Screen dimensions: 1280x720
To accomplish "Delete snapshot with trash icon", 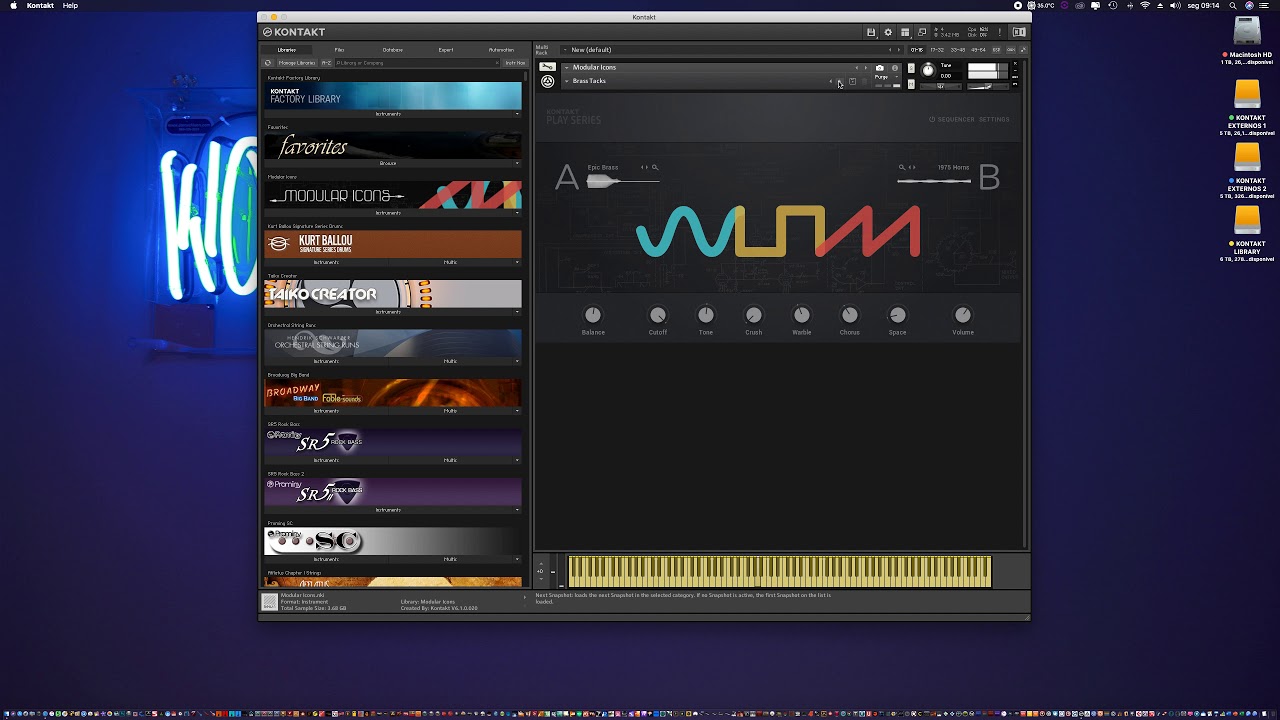I will click(864, 82).
